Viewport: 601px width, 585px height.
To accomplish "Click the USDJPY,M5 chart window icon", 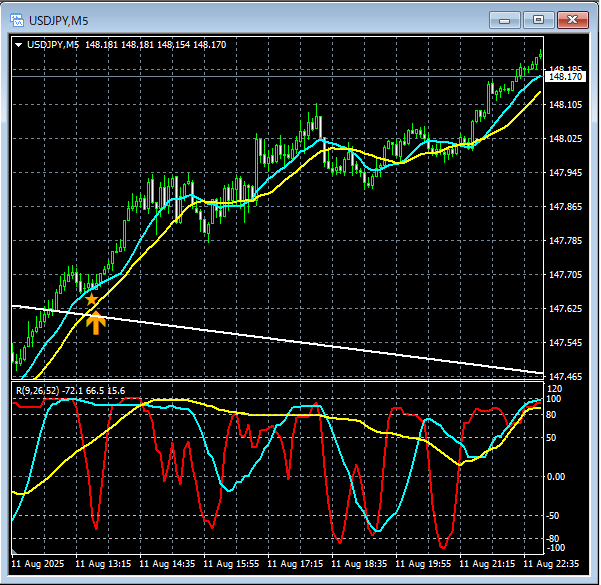I will 17,20.
